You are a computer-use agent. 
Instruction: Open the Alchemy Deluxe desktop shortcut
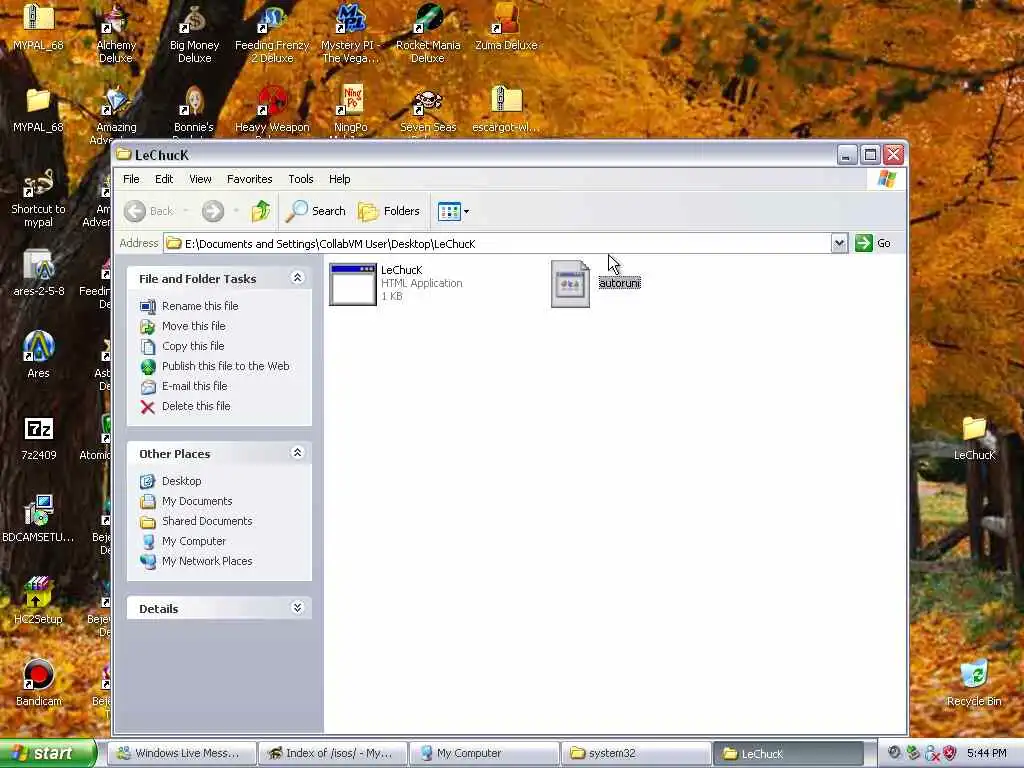click(116, 34)
